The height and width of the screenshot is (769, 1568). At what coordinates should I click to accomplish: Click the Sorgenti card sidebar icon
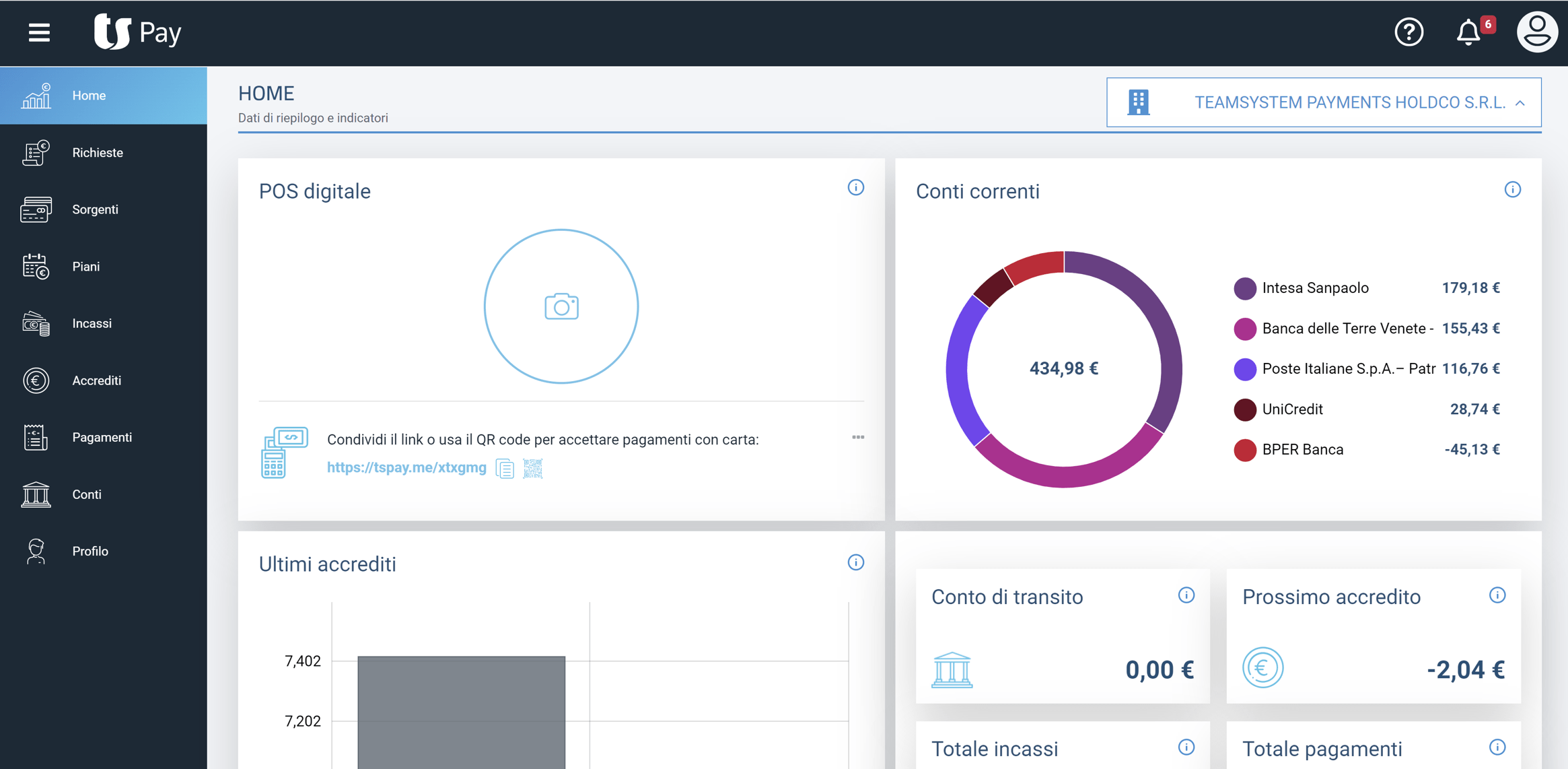(x=36, y=209)
